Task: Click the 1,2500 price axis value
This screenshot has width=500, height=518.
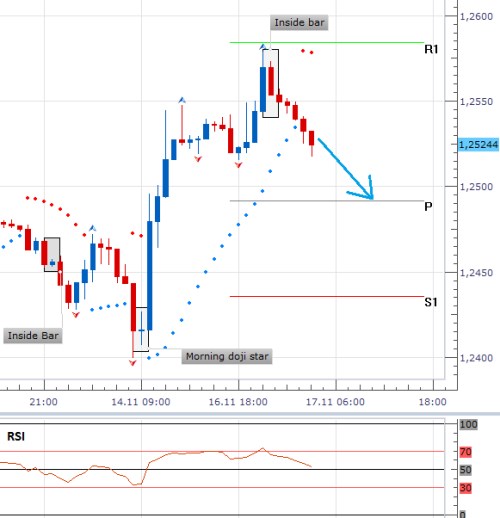Action: [x=476, y=187]
